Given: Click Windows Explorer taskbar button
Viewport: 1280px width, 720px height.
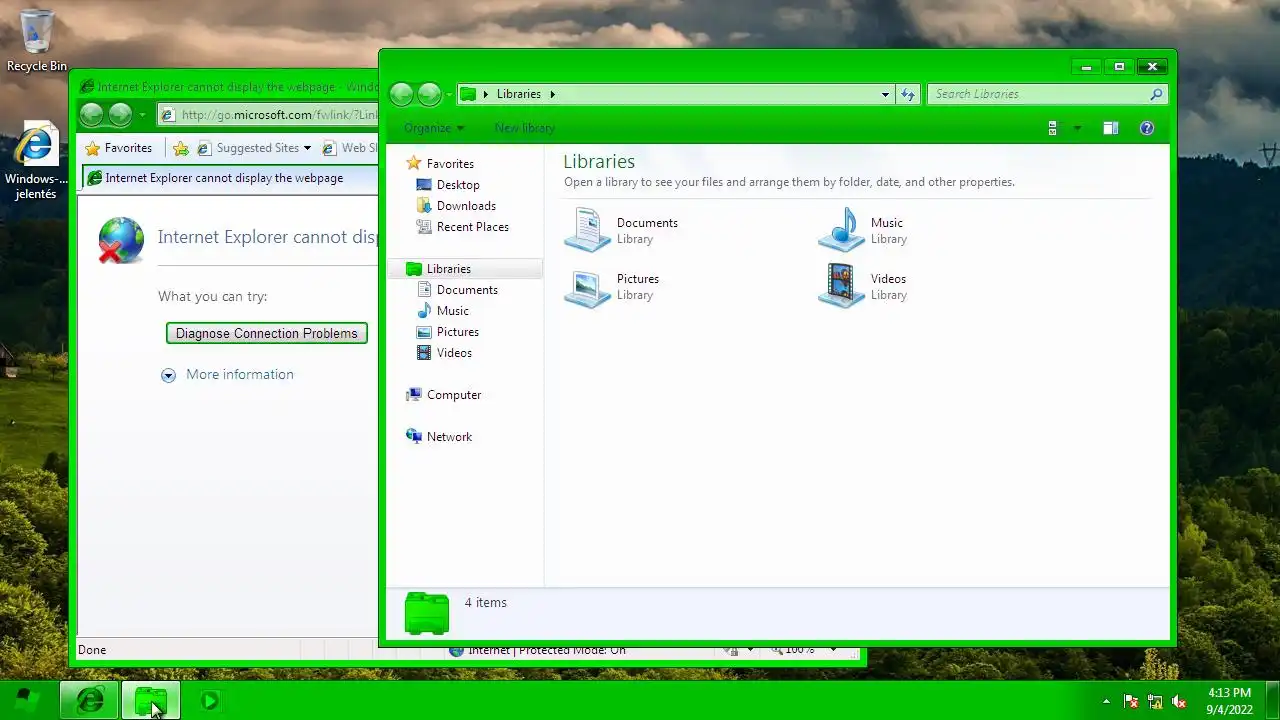Looking at the screenshot, I should click(151, 701).
